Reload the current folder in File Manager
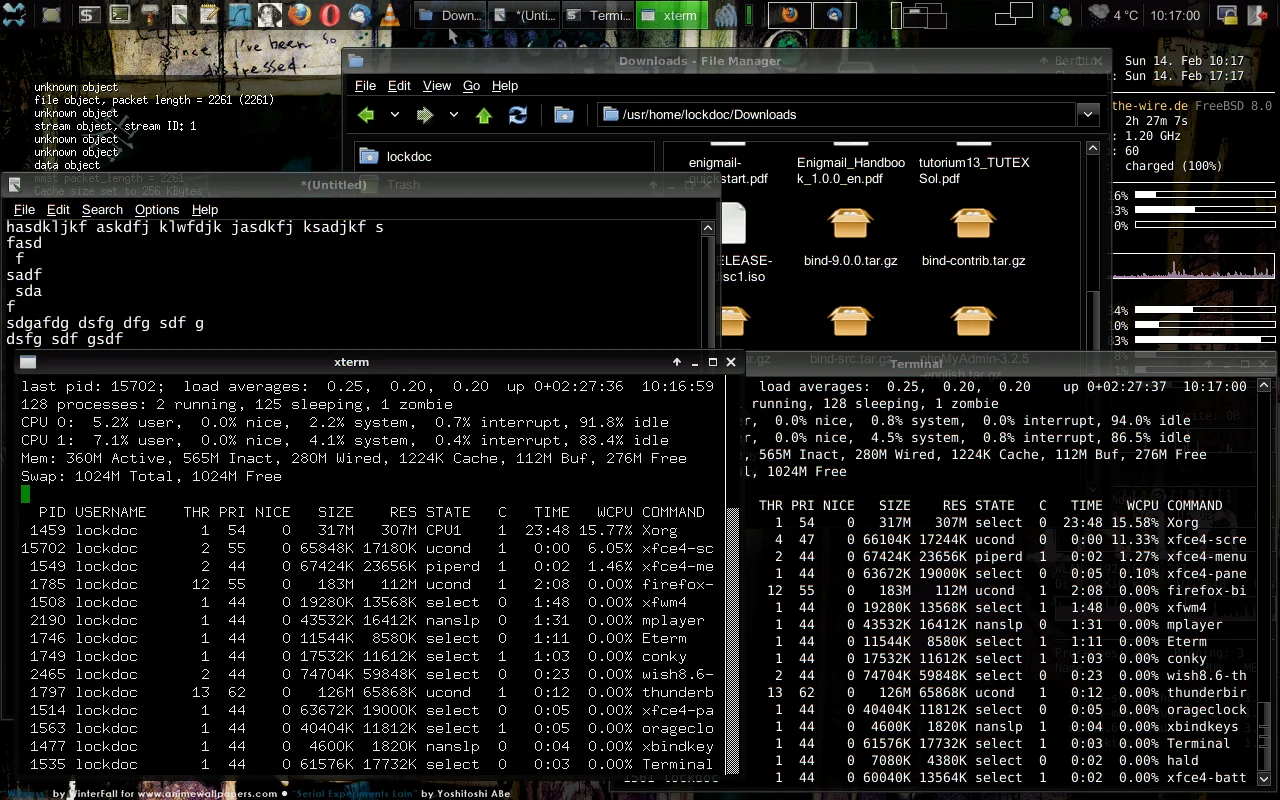This screenshot has height=800, width=1280. [517, 115]
